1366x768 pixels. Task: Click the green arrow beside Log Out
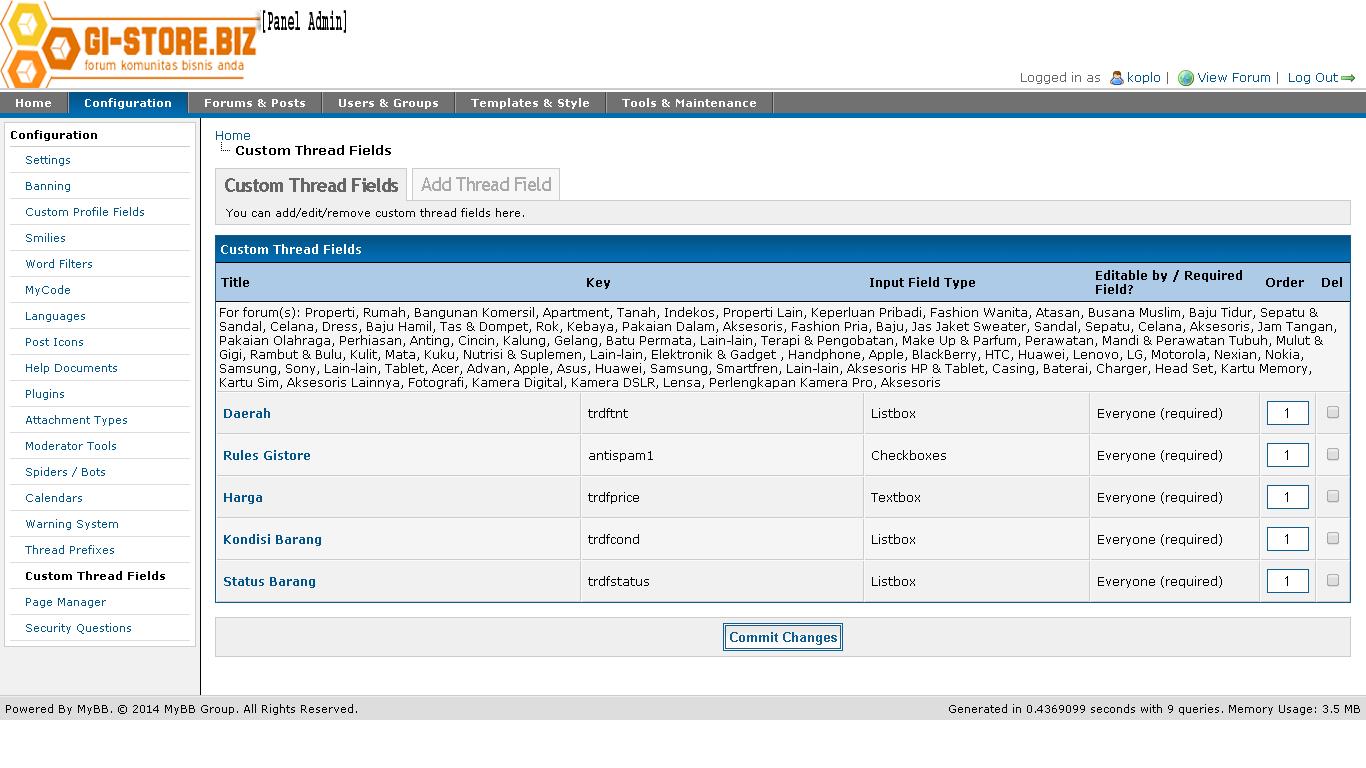tap(1348, 78)
